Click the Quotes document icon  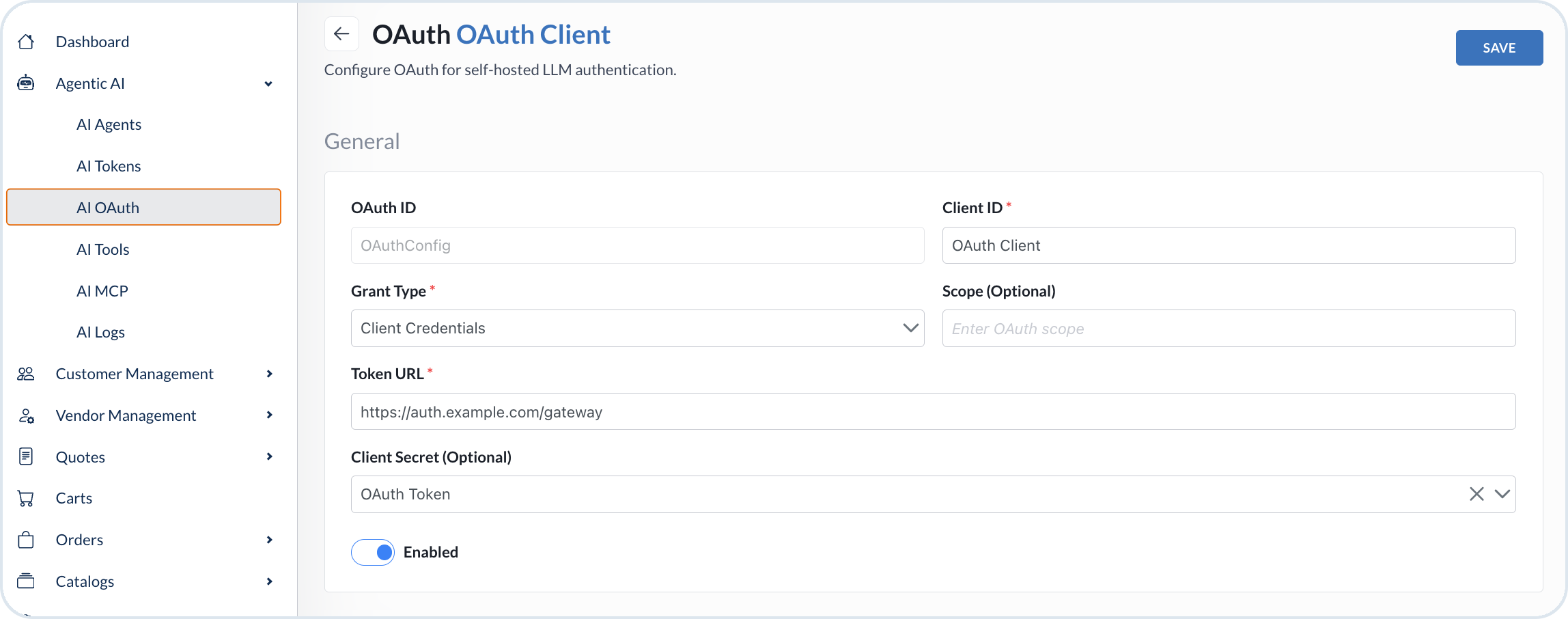click(26, 456)
